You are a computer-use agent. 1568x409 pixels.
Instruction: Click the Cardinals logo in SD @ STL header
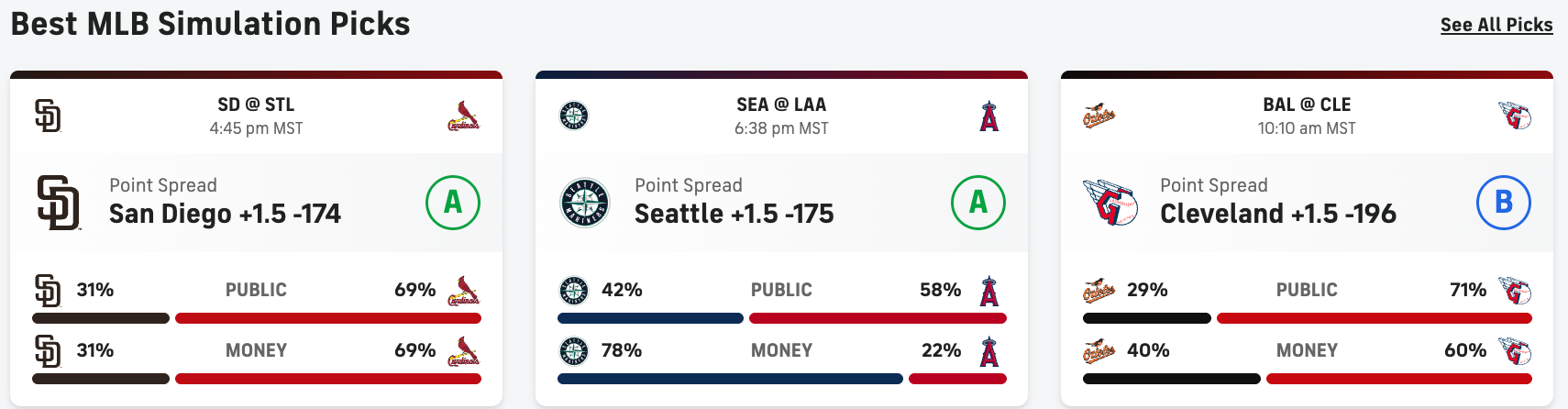click(x=463, y=116)
